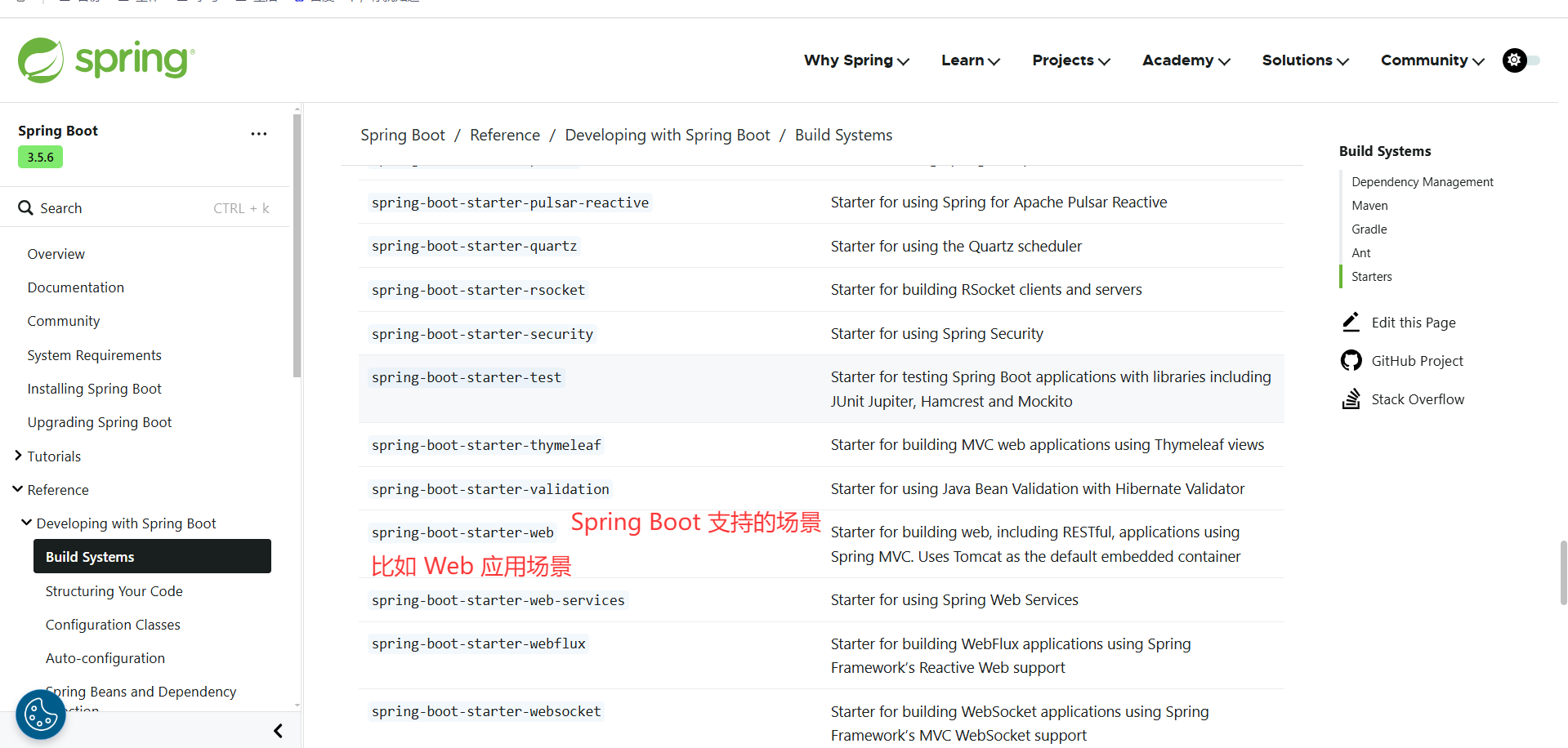Image resolution: width=1568 pixels, height=748 pixels.
Task: Open the Academy dropdown menu
Action: [1186, 60]
